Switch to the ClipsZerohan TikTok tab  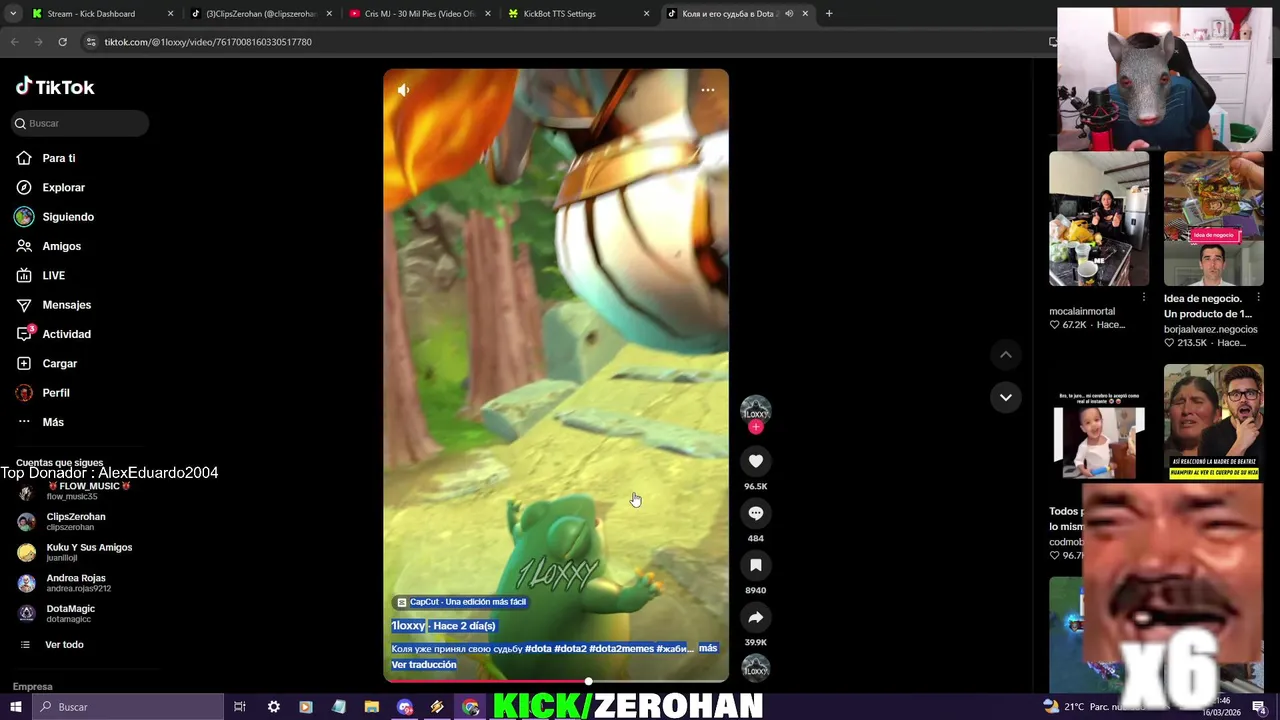(261, 14)
